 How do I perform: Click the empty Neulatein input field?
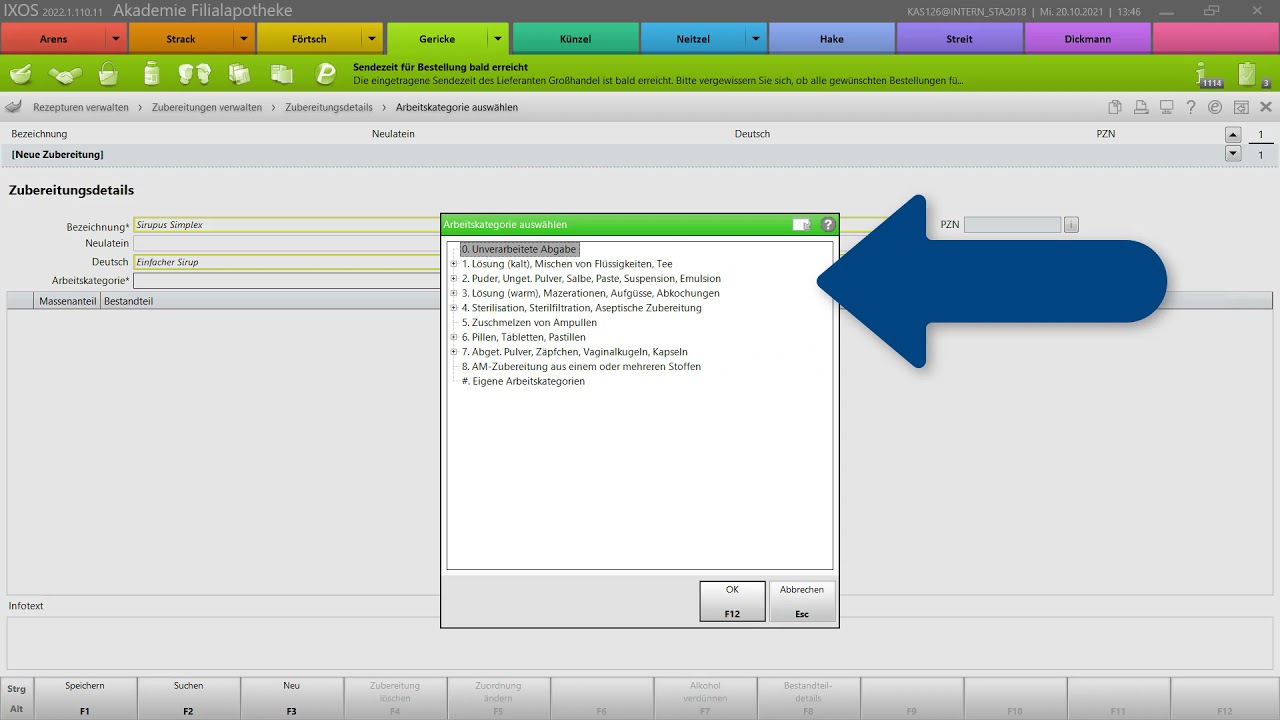coord(287,243)
